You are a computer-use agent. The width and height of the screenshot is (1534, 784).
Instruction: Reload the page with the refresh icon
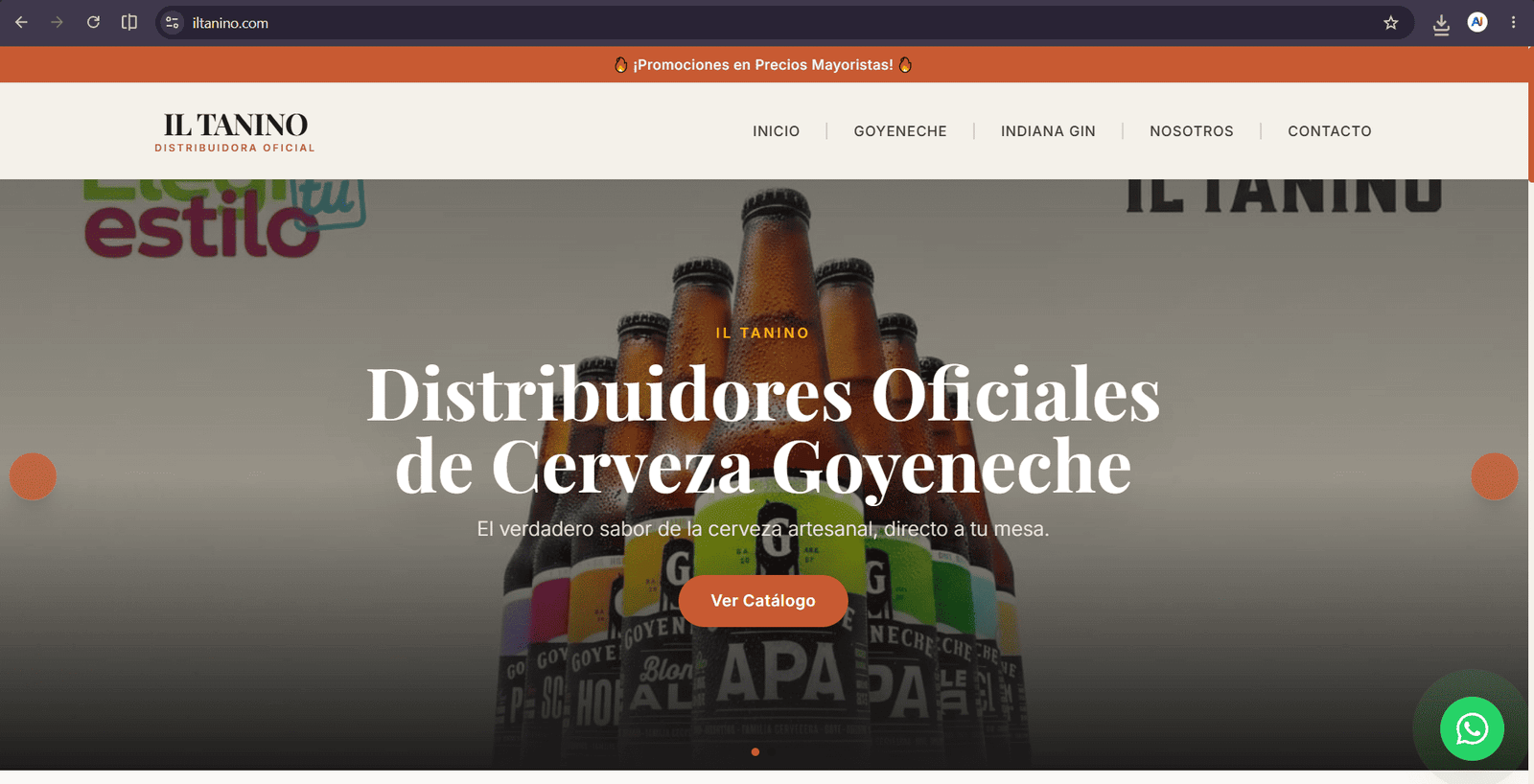[93, 22]
